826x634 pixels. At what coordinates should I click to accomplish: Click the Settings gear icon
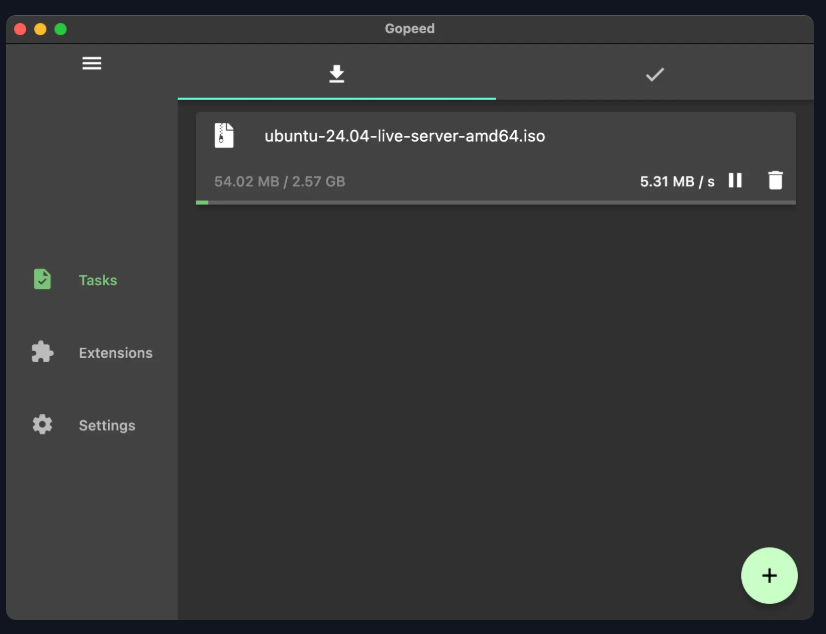(42, 424)
